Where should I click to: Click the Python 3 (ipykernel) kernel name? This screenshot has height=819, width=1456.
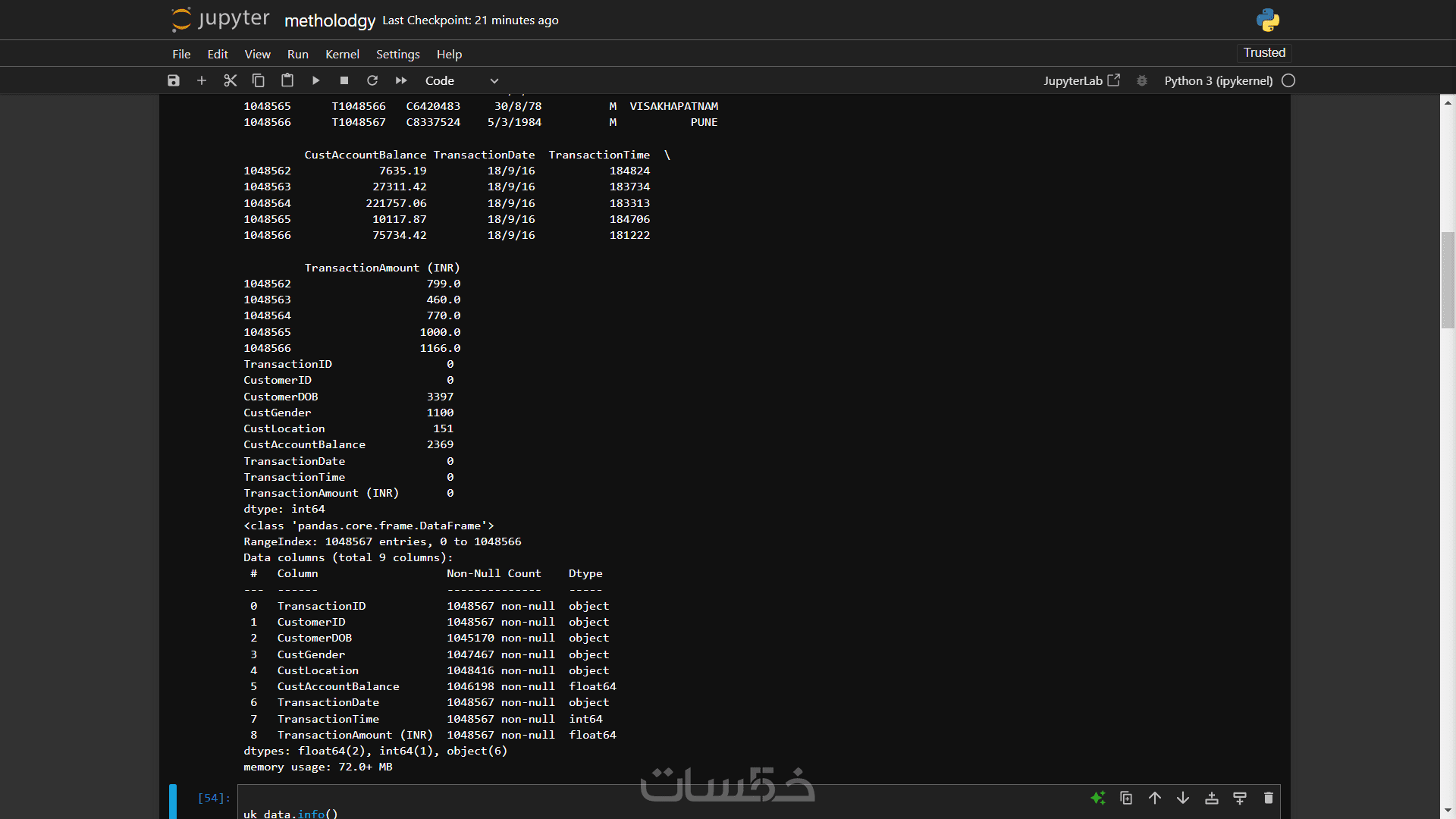pyautogui.click(x=1218, y=80)
